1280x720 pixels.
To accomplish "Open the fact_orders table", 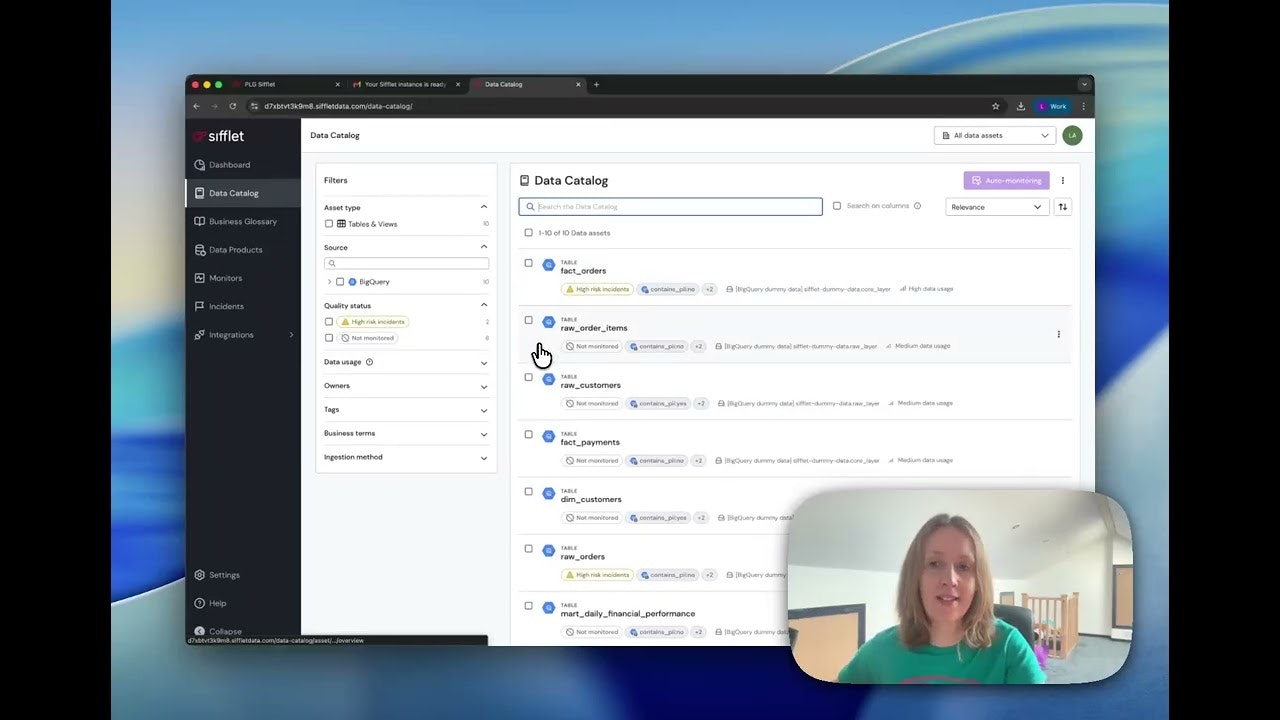I will (583, 271).
